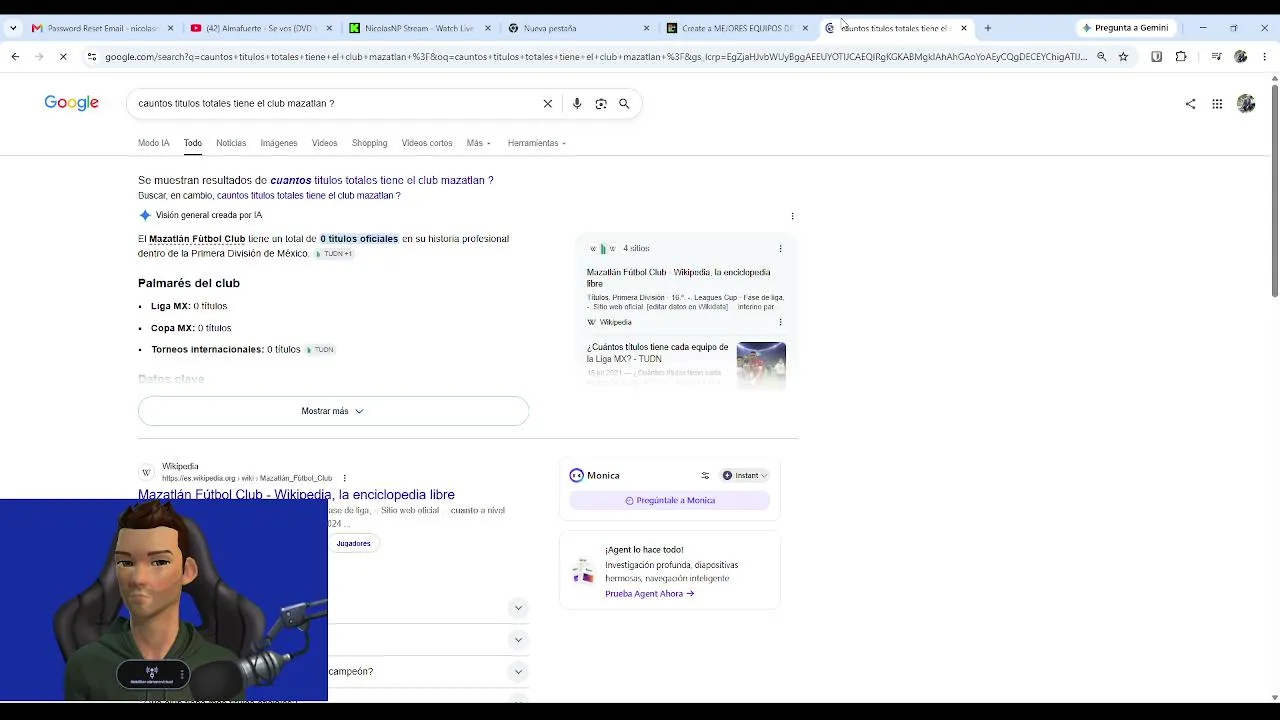1280x720 pixels.
Task: Bookmark this page with the star icon
Action: point(1123,57)
